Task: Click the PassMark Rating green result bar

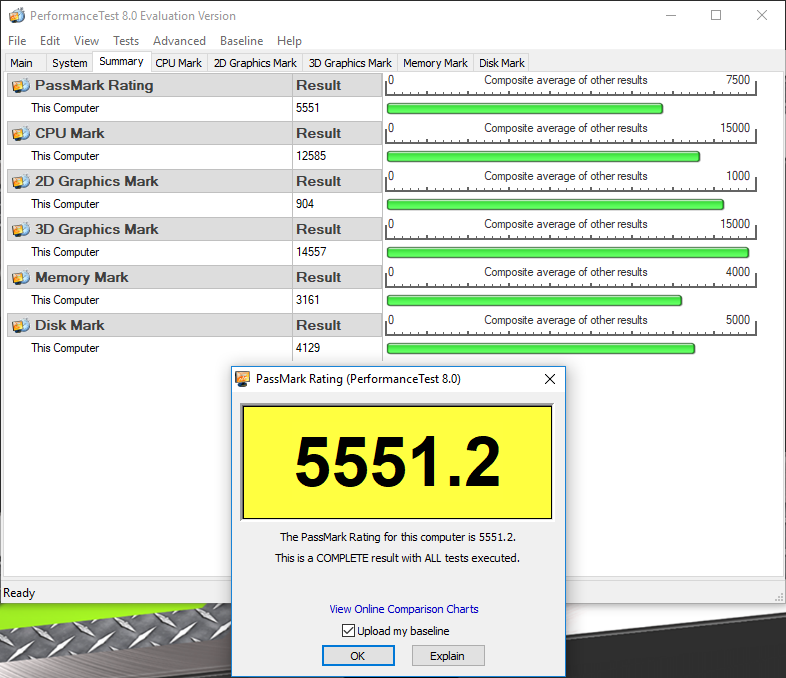Action: [x=525, y=109]
